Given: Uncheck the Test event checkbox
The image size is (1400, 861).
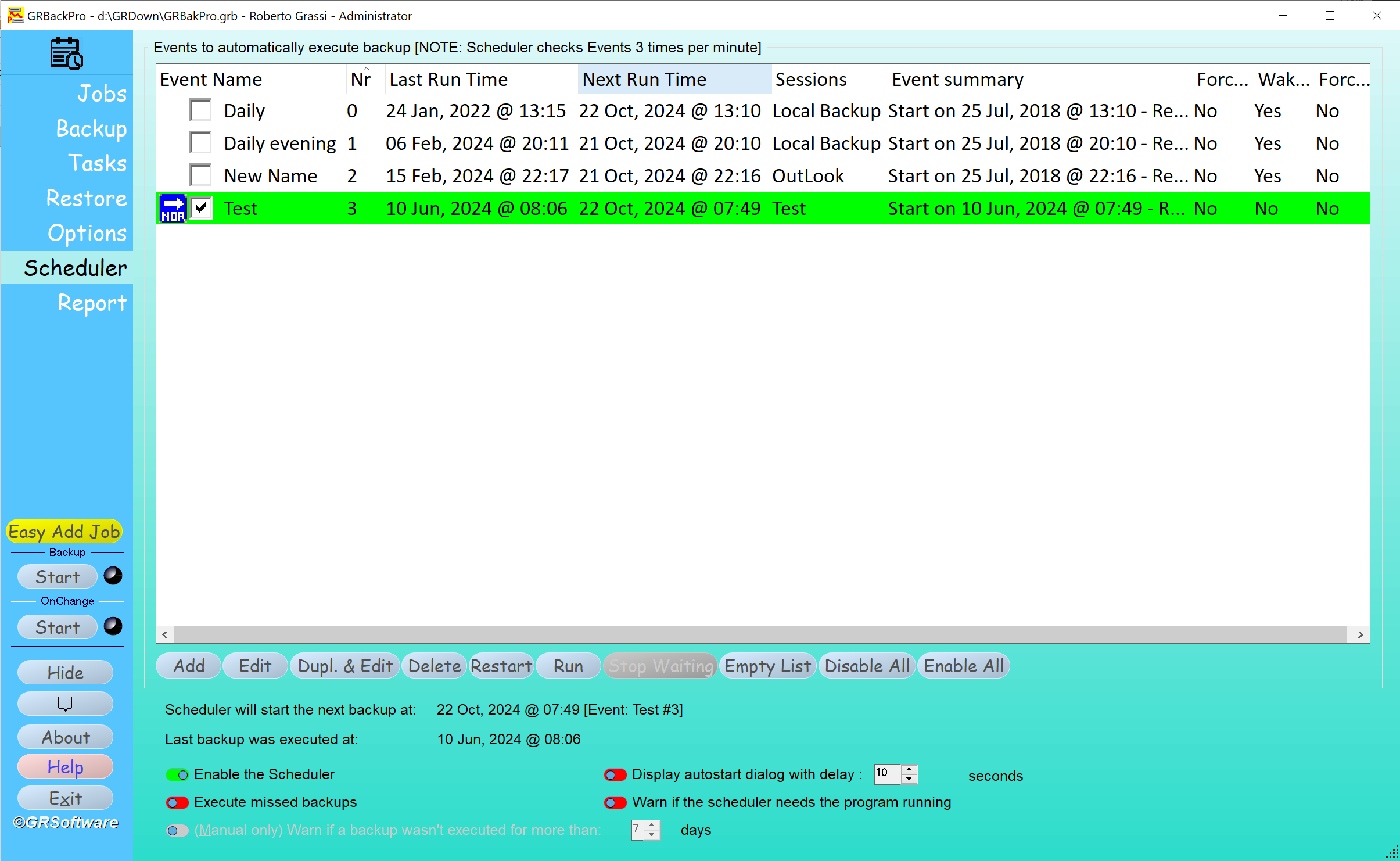Looking at the screenshot, I should (x=201, y=208).
